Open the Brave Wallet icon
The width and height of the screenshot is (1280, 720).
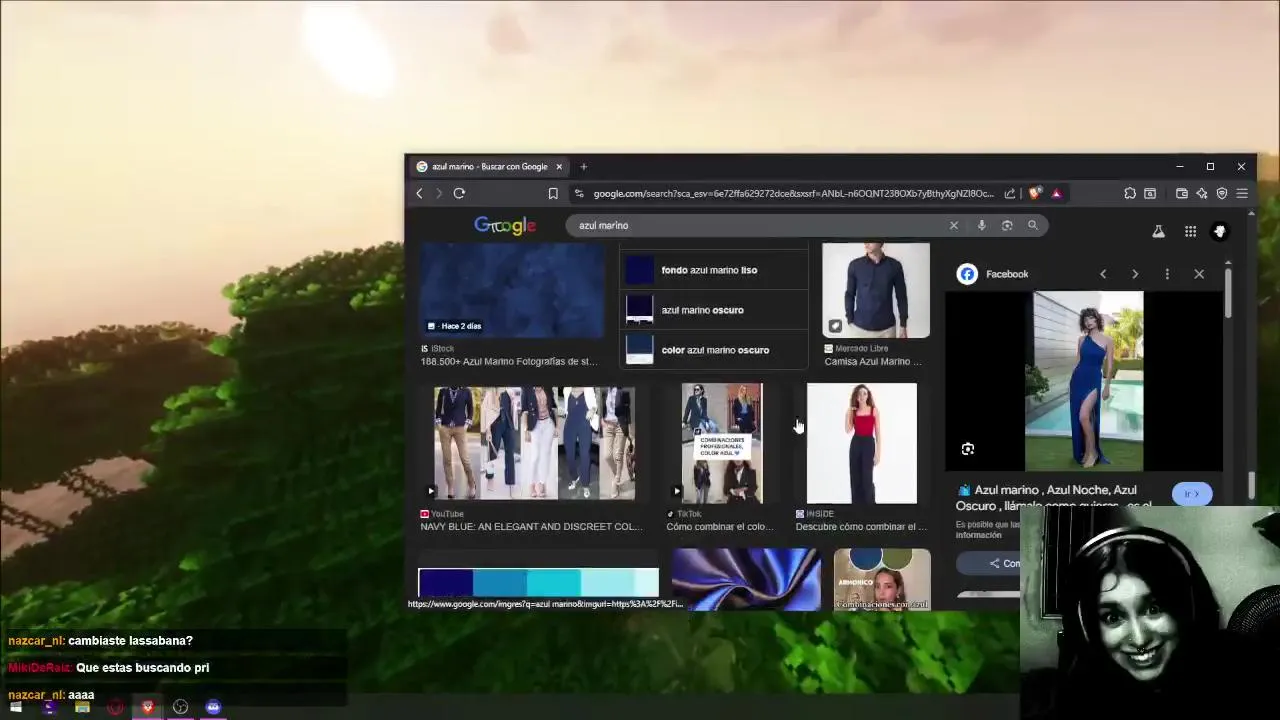[x=1182, y=193]
